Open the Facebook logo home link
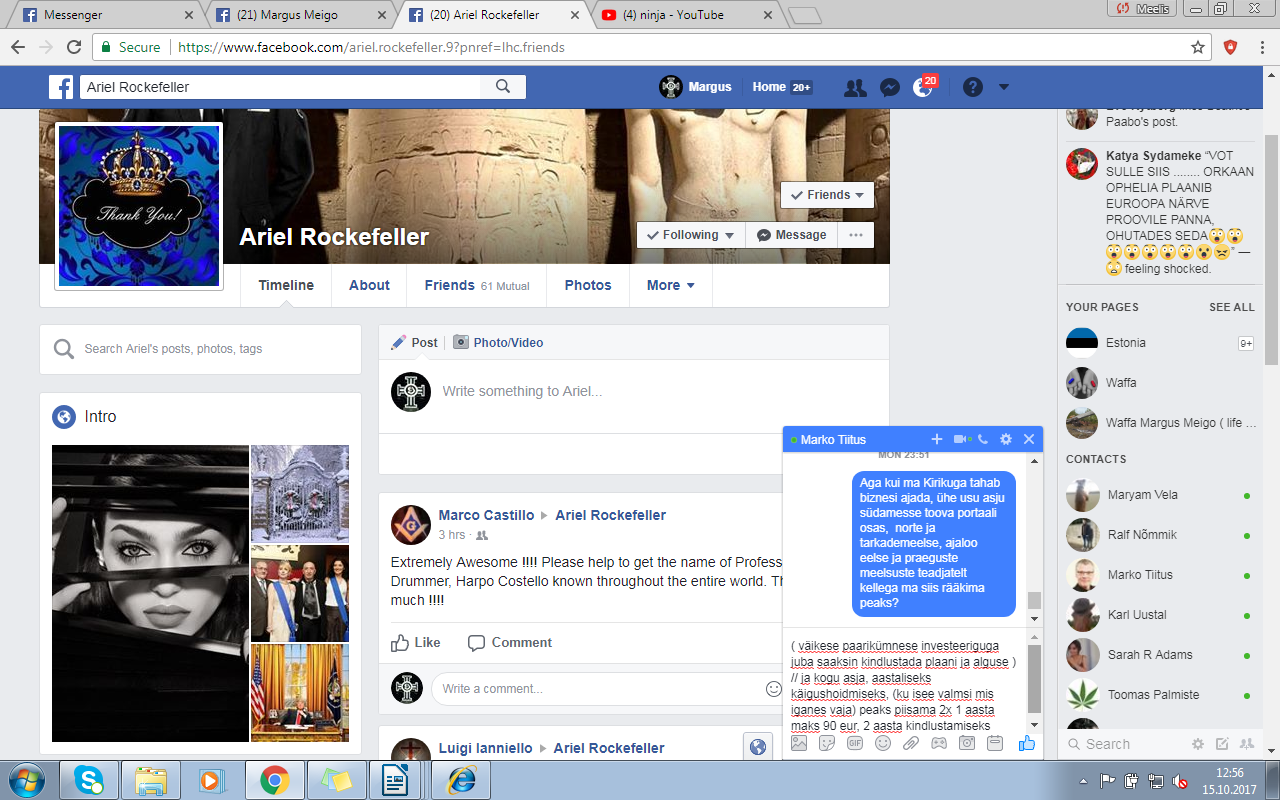Image resolution: width=1280 pixels, height=800 pixels. click(62, 87)
